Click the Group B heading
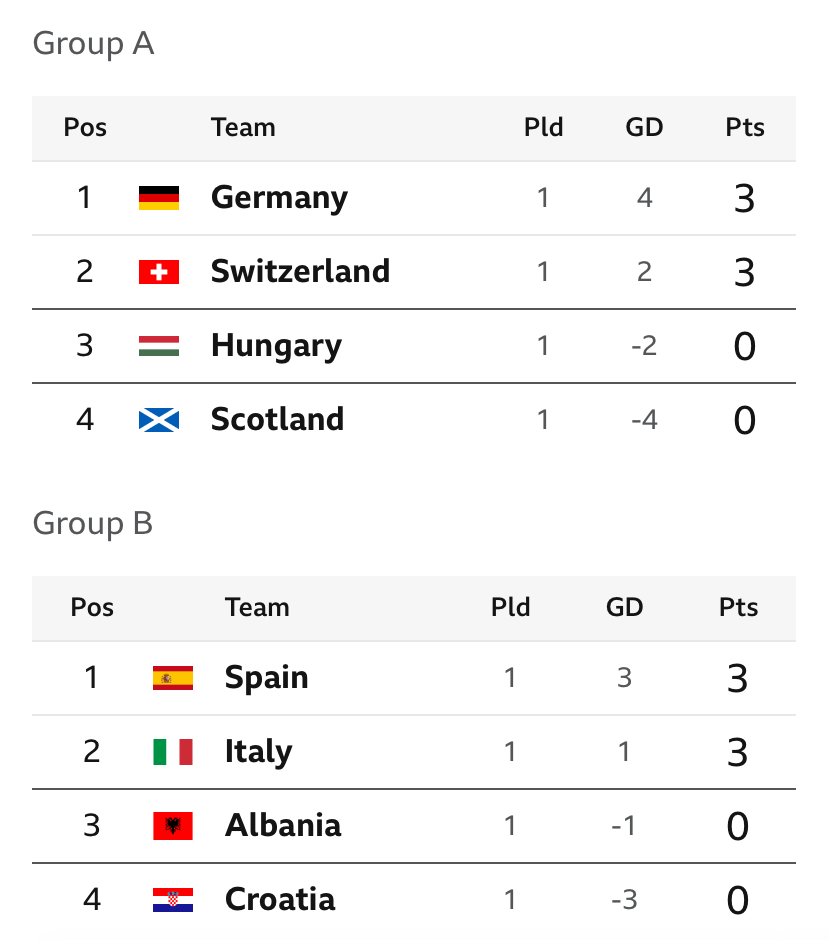Image resolution: width=828 pixels, height=940 pixels. (x=93, y=523)
